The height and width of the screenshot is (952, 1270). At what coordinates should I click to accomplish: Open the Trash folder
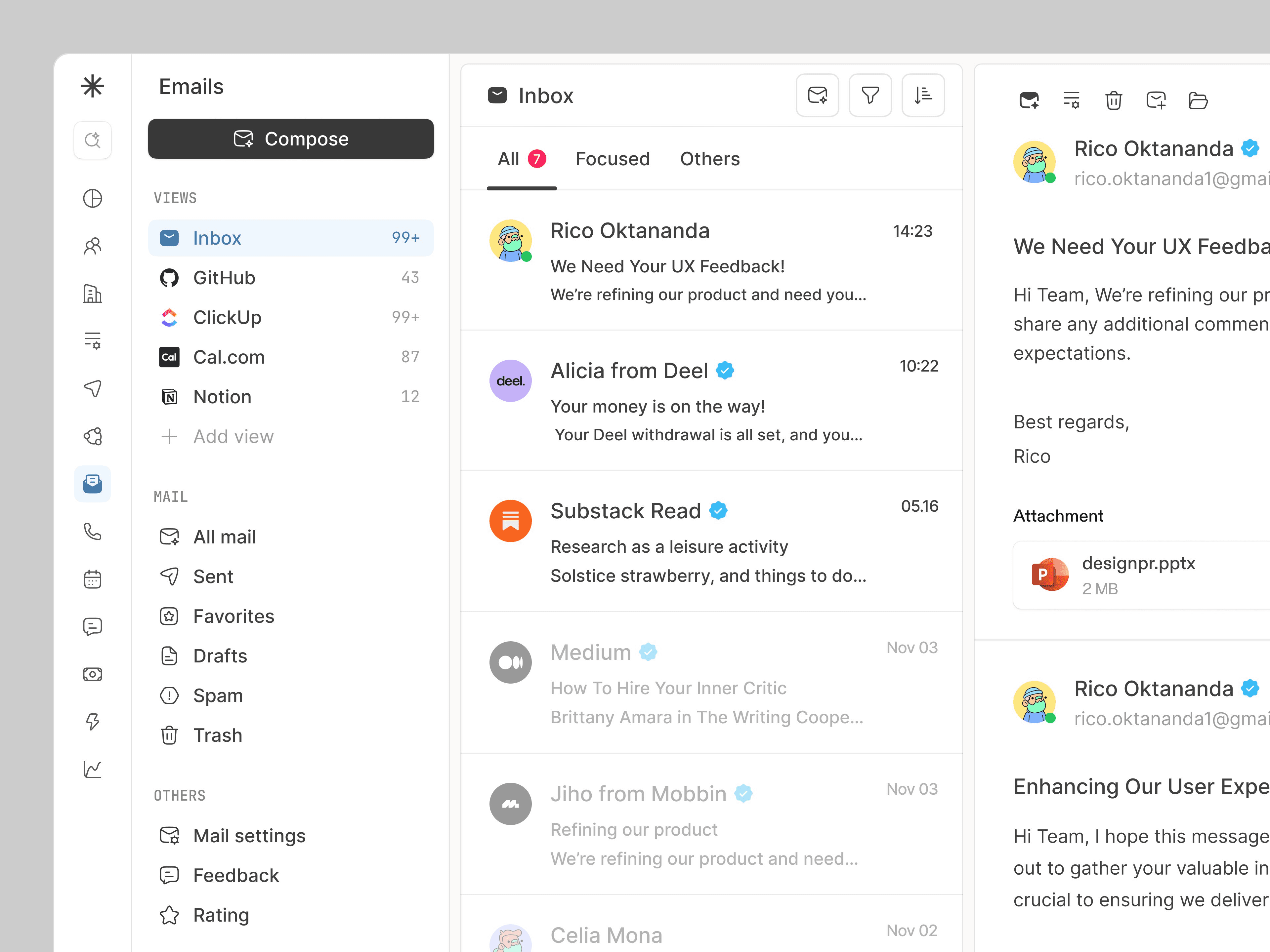click(x=291, y=735)
